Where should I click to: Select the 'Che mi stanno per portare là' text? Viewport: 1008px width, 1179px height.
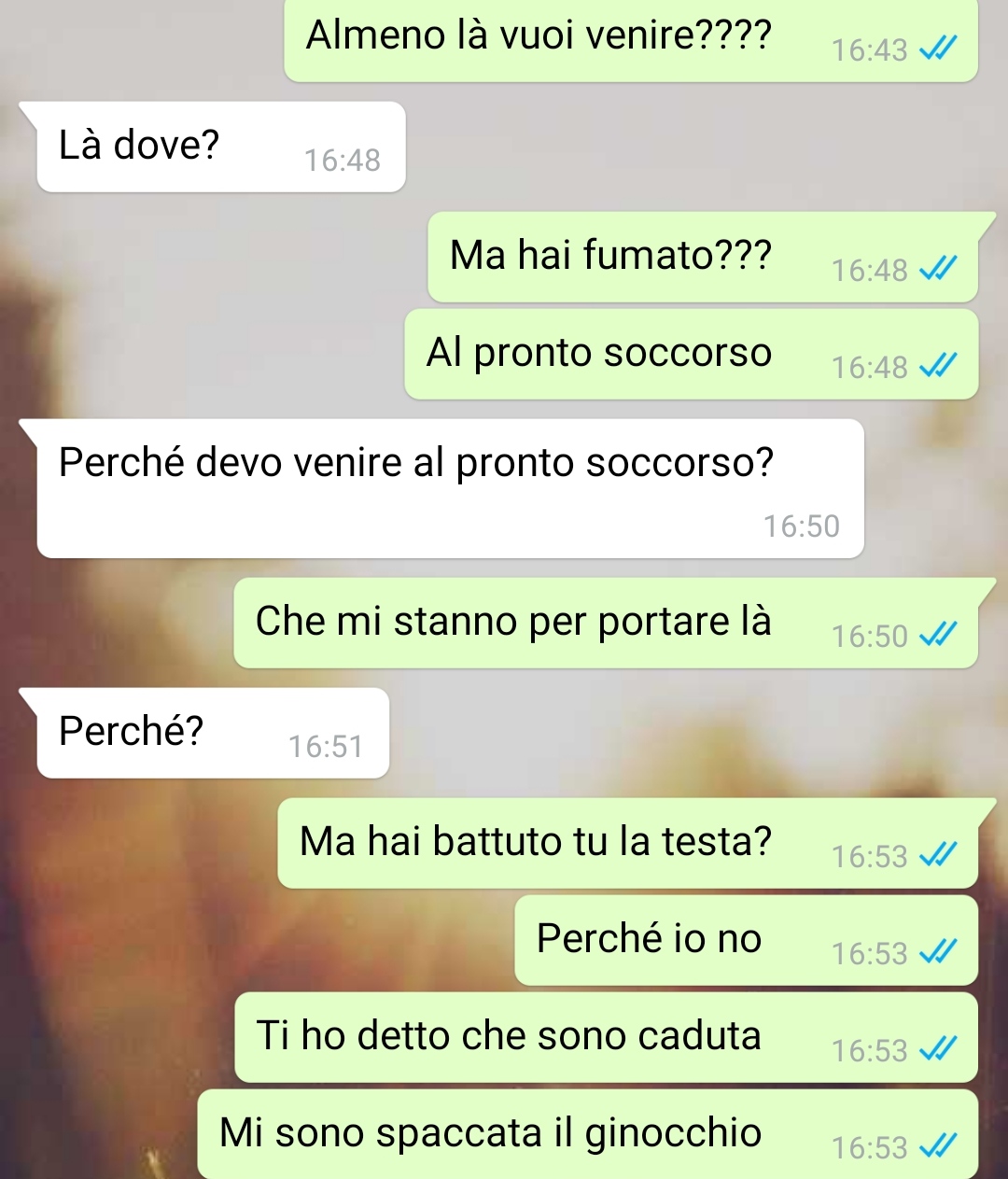tap(513, 622)
